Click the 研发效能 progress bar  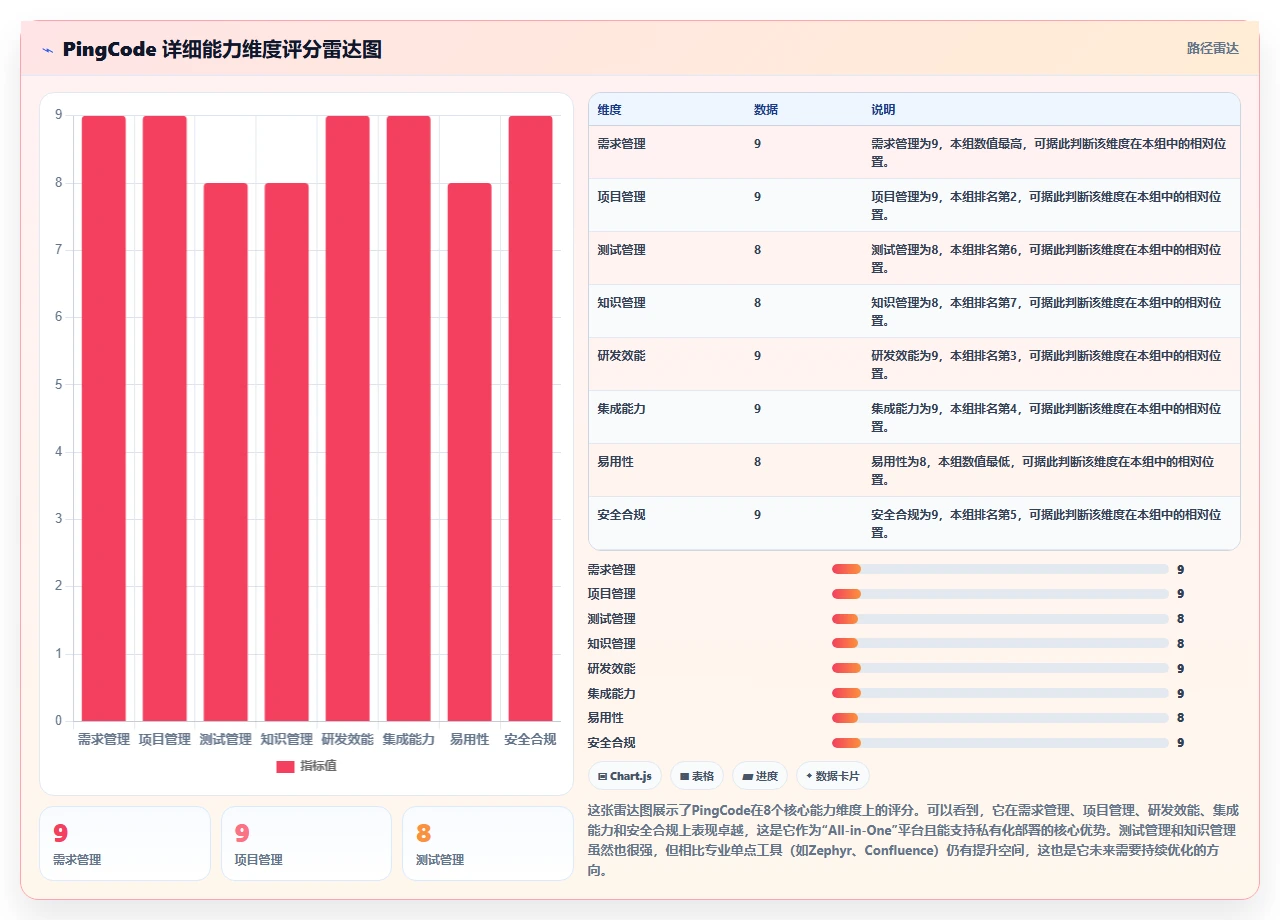pyautogui.click(x=1000, y=668)
